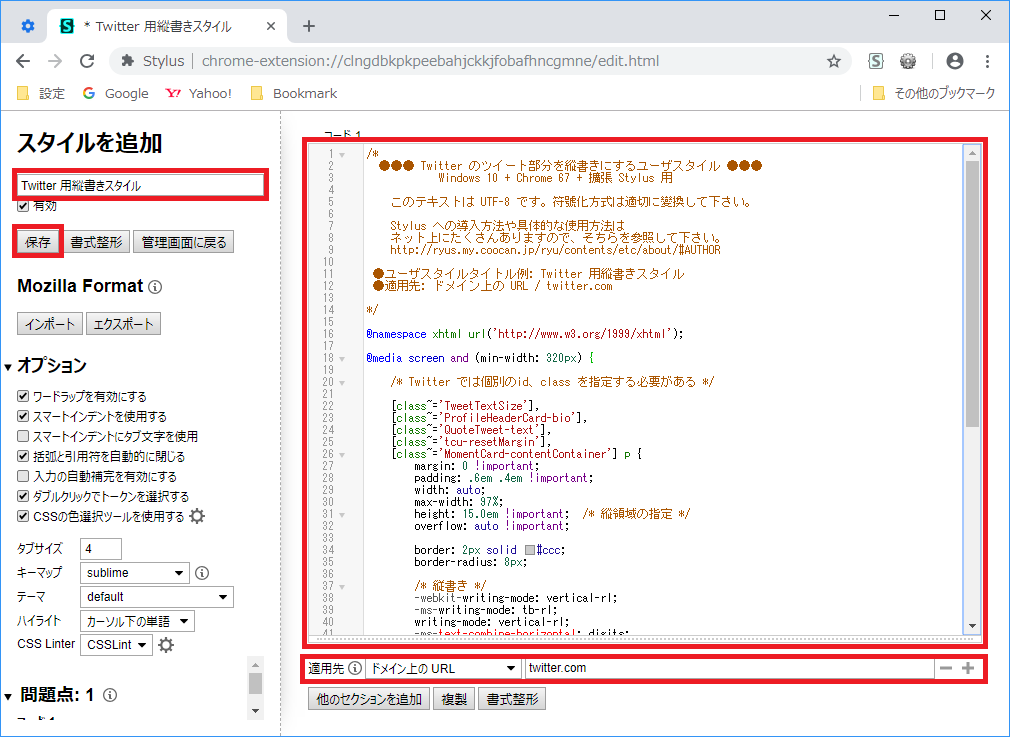Enable スマートインデントにタブ文字を使用 checkbox
Screen dimensions: 1010x737
23,436
